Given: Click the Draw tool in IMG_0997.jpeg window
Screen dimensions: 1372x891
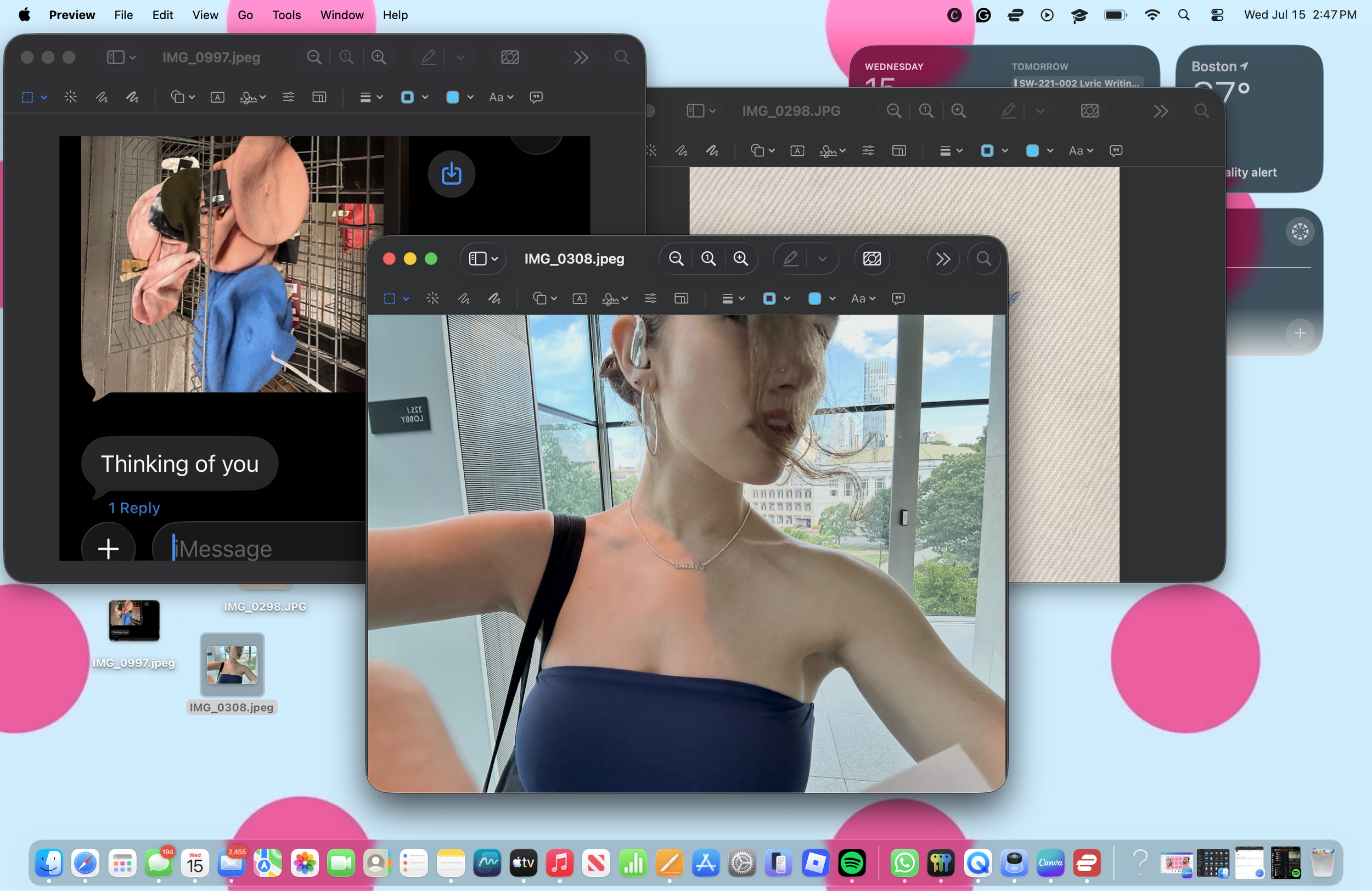Looking at the screenshot, I should pos(133,97).
